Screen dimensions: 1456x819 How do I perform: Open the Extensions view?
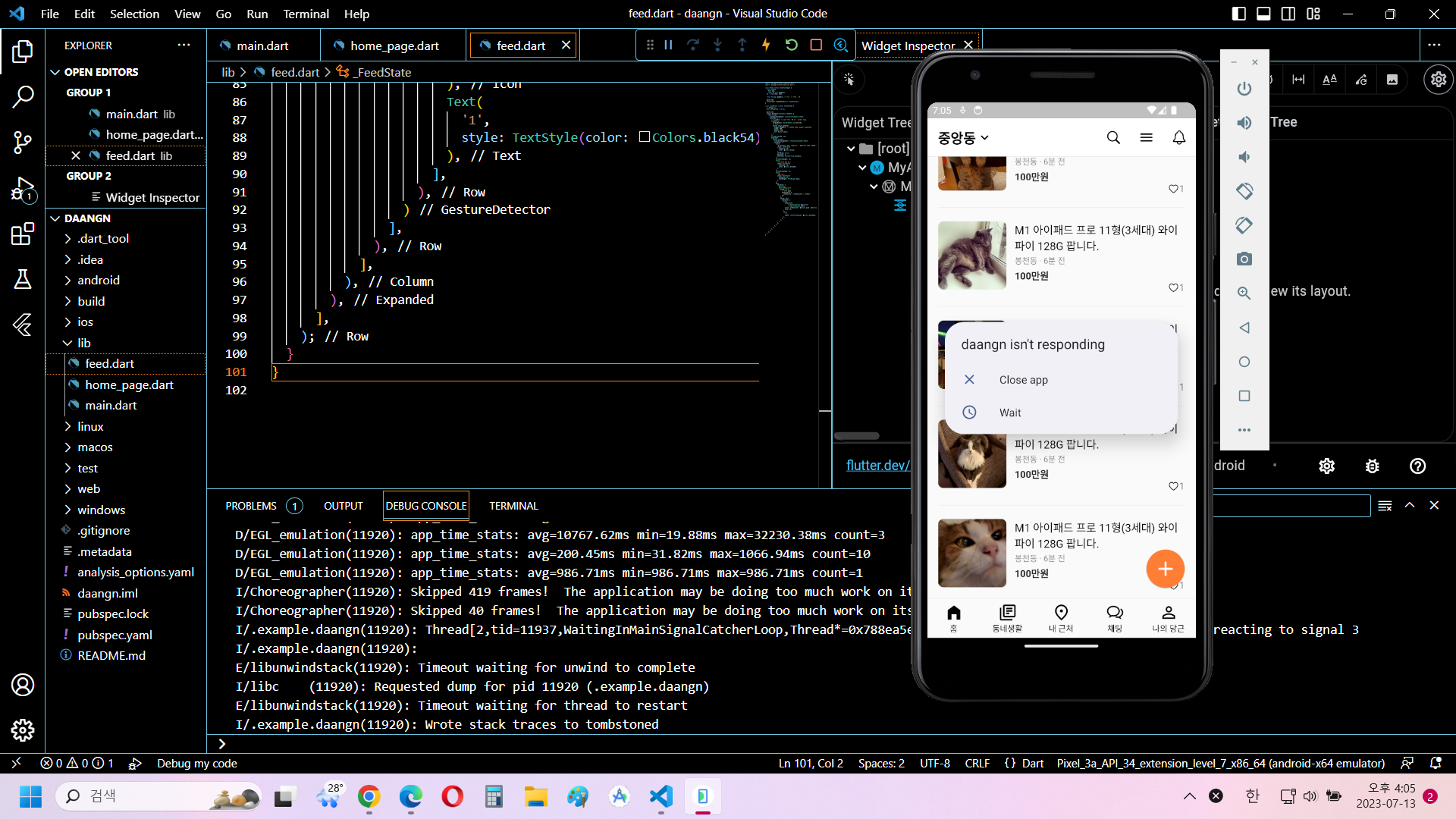23,234
